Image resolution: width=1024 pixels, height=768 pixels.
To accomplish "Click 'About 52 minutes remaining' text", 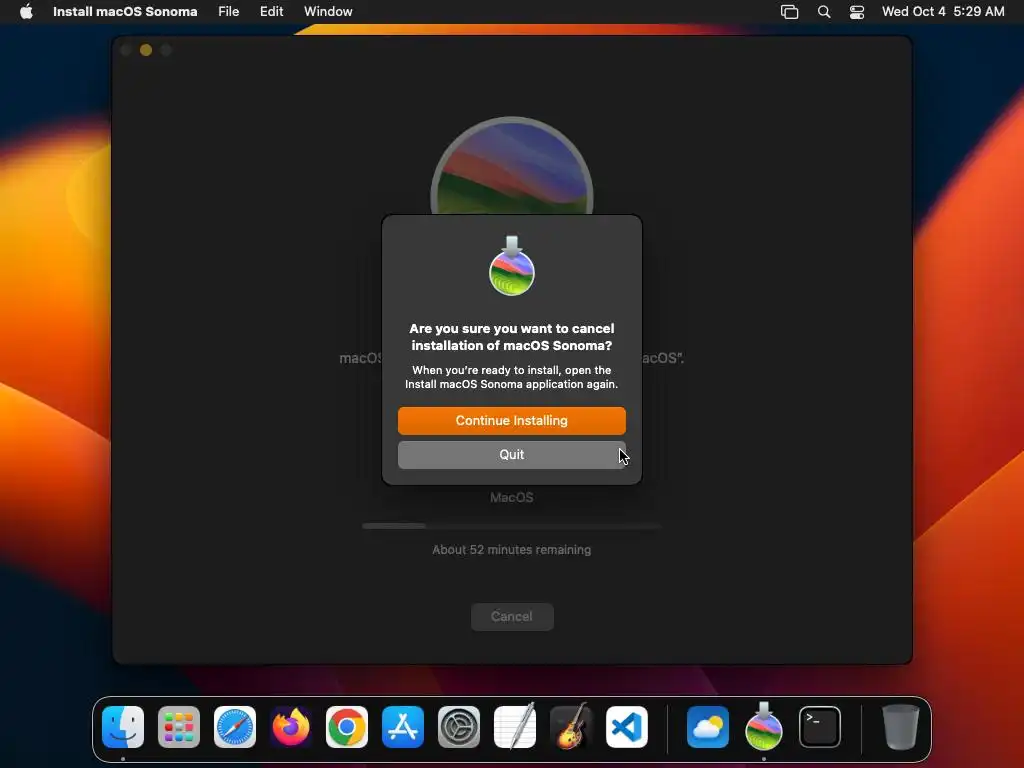I will 511,550.
